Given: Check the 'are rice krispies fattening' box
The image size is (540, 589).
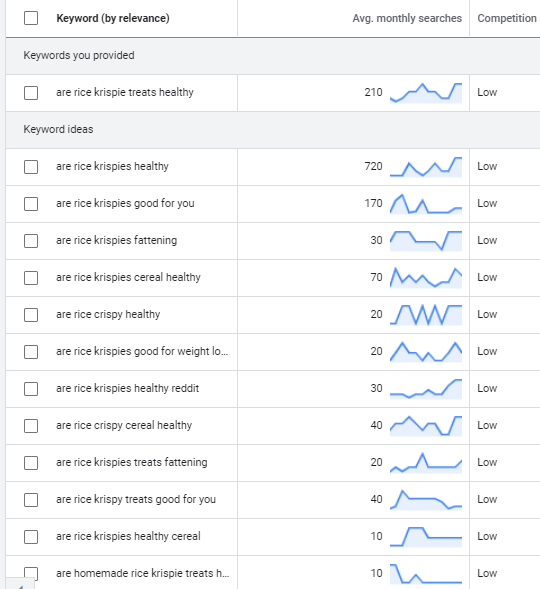Looking at the screenshot, I should (31, 241).
